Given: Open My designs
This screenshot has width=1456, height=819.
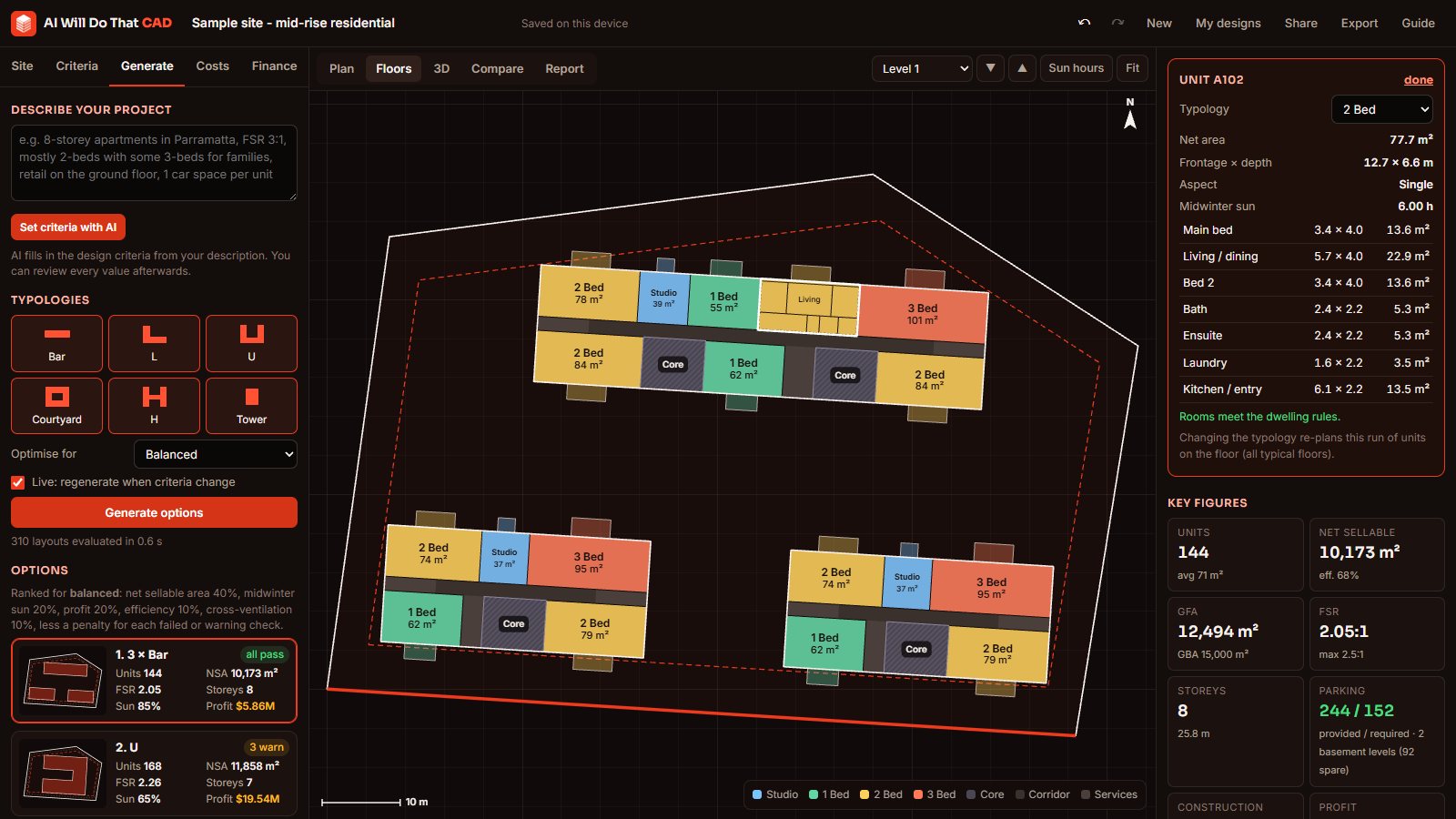Looking at the screenshot, I should (1228, 23).
